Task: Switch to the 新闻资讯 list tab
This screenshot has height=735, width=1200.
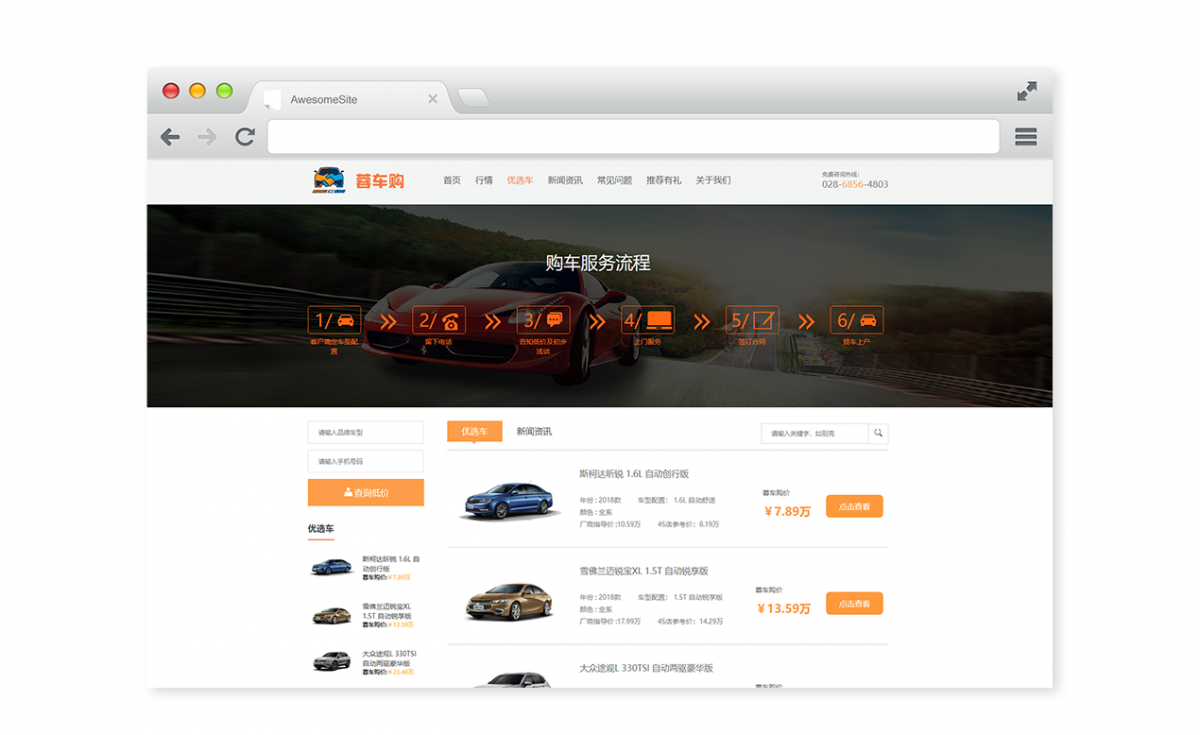Action: click(534, 431)
